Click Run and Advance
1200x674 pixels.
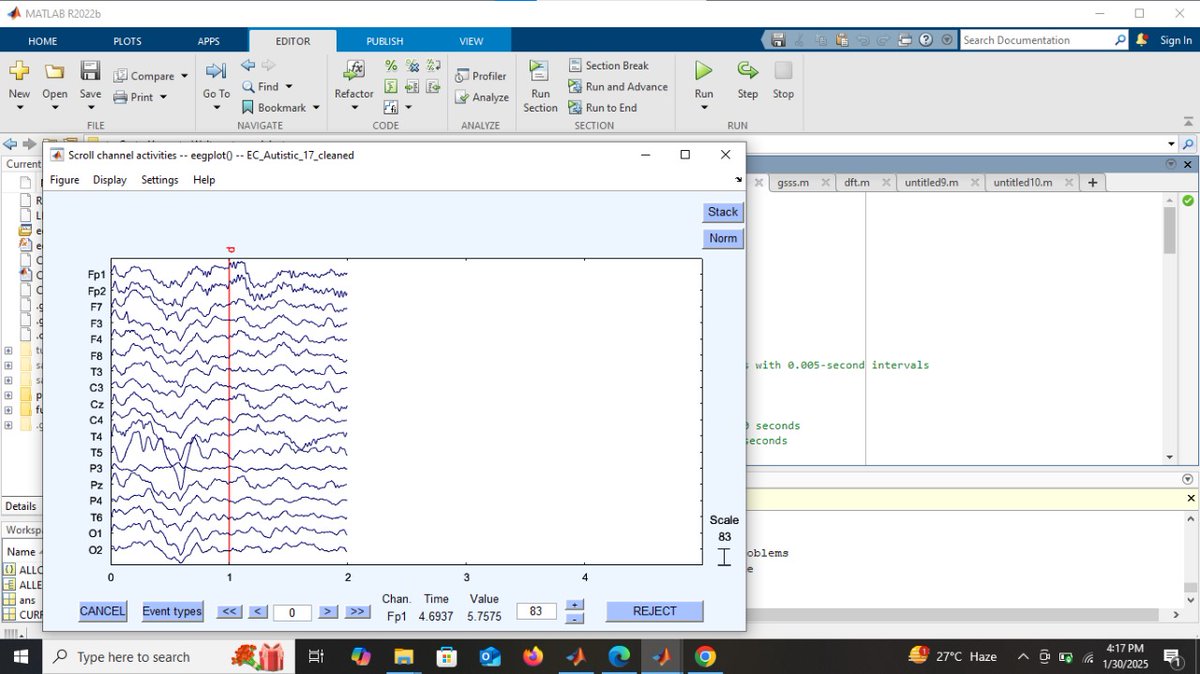[618, 87]
